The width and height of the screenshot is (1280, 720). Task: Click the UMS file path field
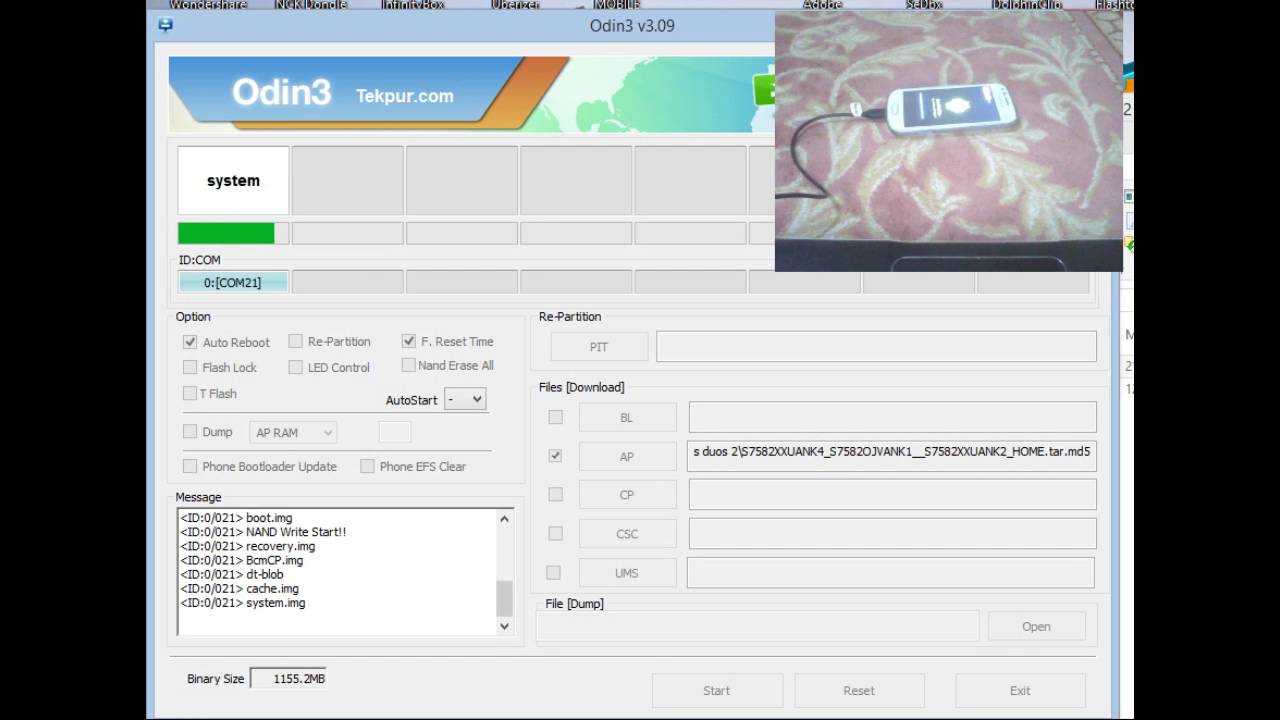click(890, 573)
